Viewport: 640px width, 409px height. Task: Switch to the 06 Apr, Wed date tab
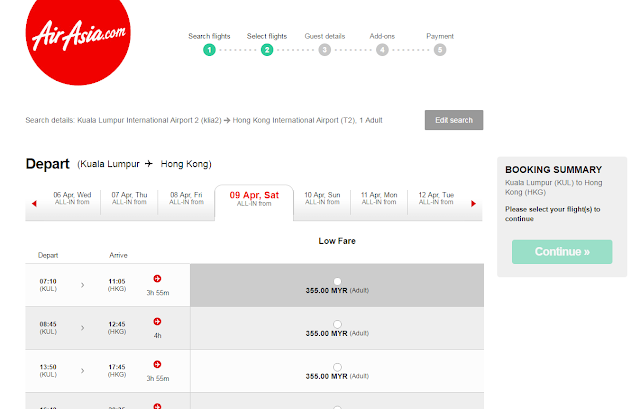point(72,198)
